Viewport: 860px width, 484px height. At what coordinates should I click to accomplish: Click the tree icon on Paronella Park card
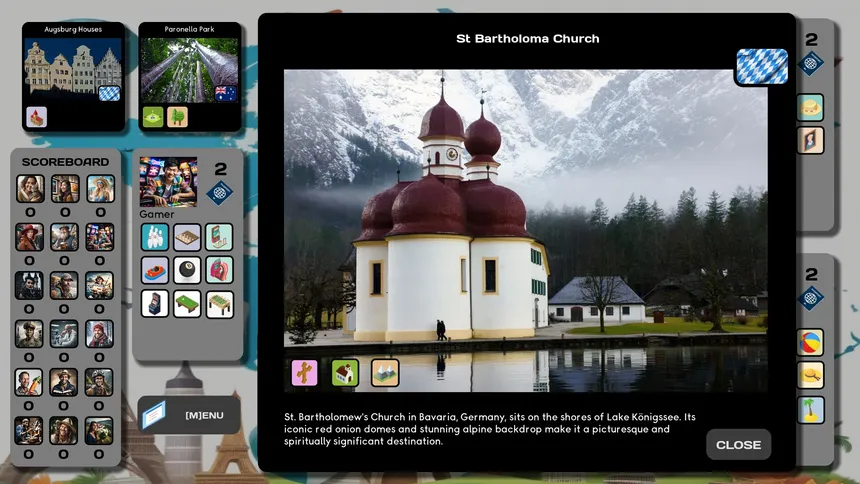[178, 117]
